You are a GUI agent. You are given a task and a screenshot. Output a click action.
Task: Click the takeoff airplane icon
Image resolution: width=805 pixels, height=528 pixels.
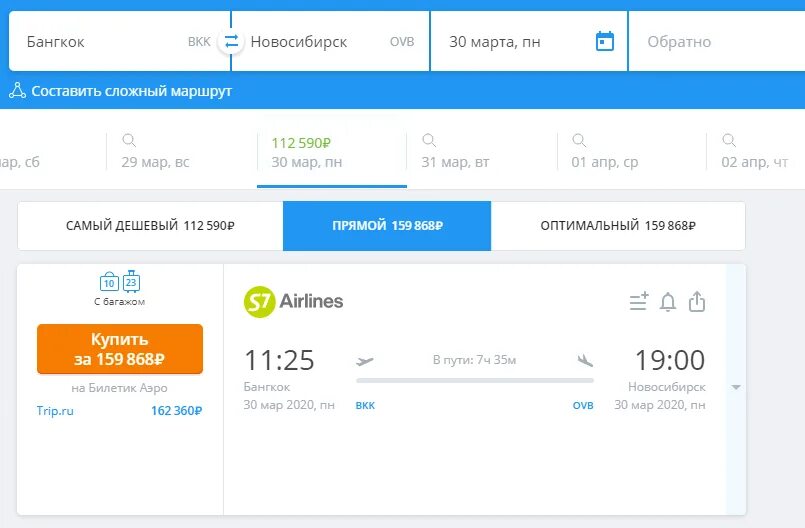(x=365, y=361)
